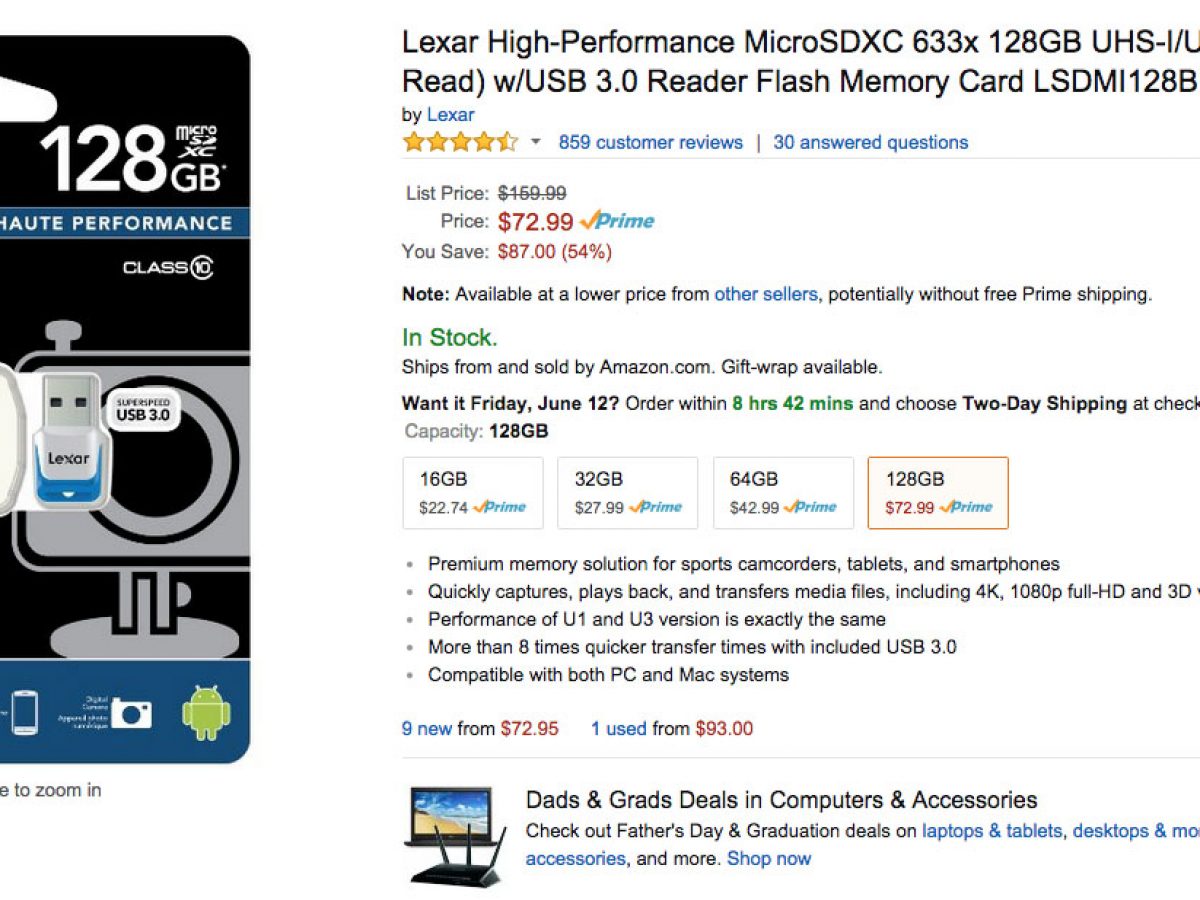Click the Lexar brand link
The width and height of the screenshot is (1200, 900).
pyautogui.click(x=450, y=115)
